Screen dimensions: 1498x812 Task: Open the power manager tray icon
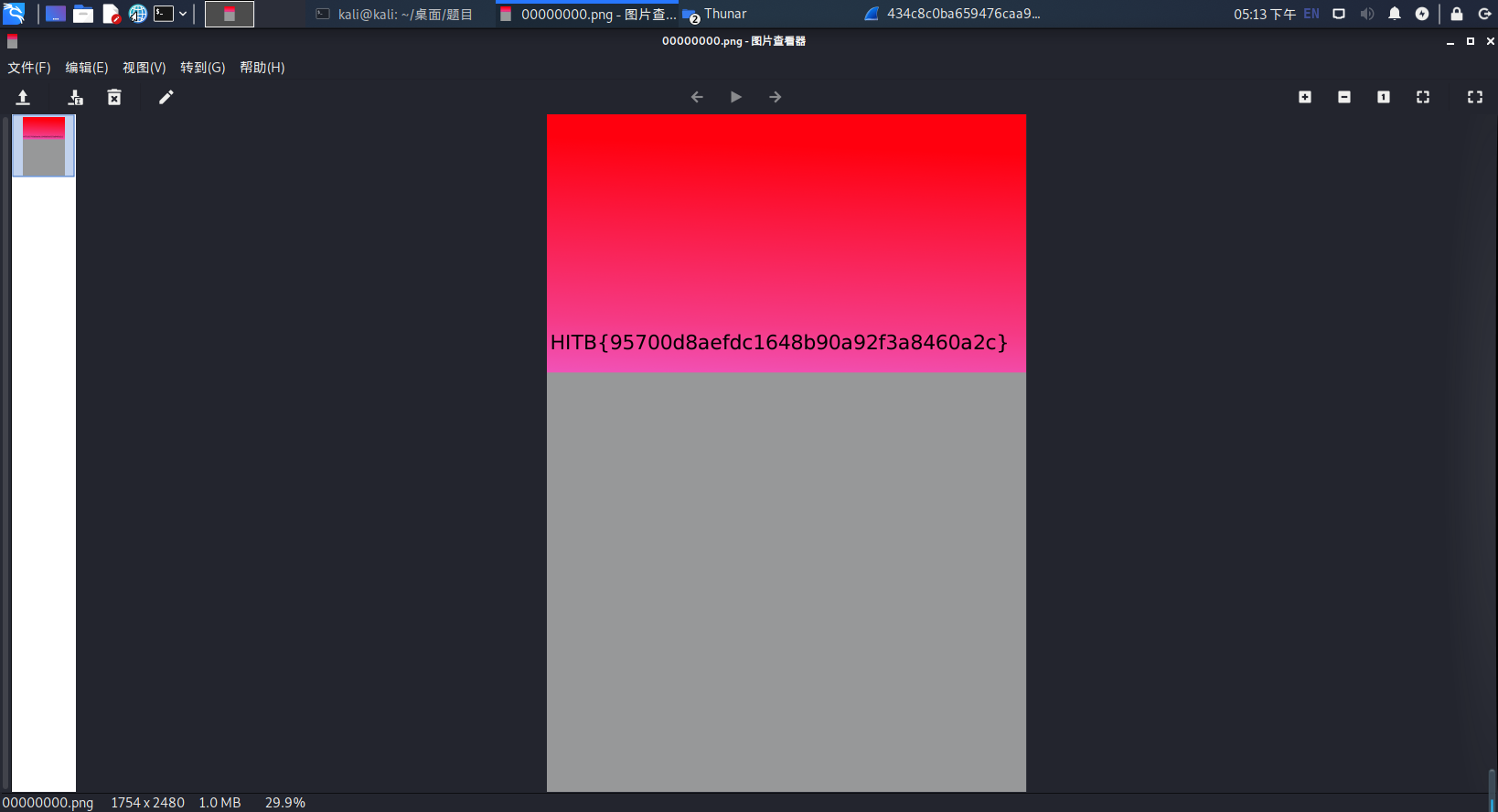pyautogui.click(x=1422, y=14)
